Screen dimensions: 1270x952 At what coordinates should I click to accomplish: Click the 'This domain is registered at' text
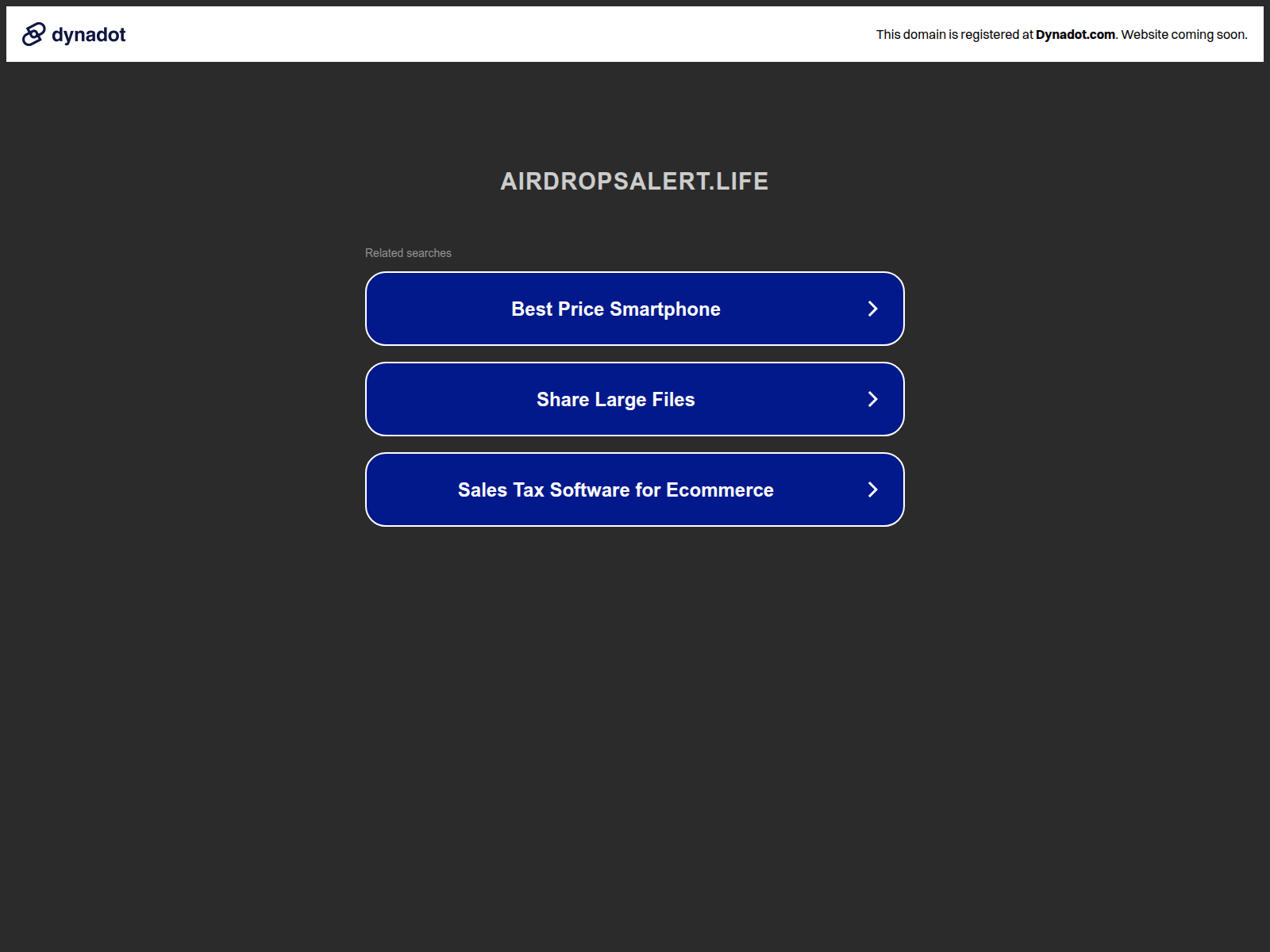click(x=954, y=35)
